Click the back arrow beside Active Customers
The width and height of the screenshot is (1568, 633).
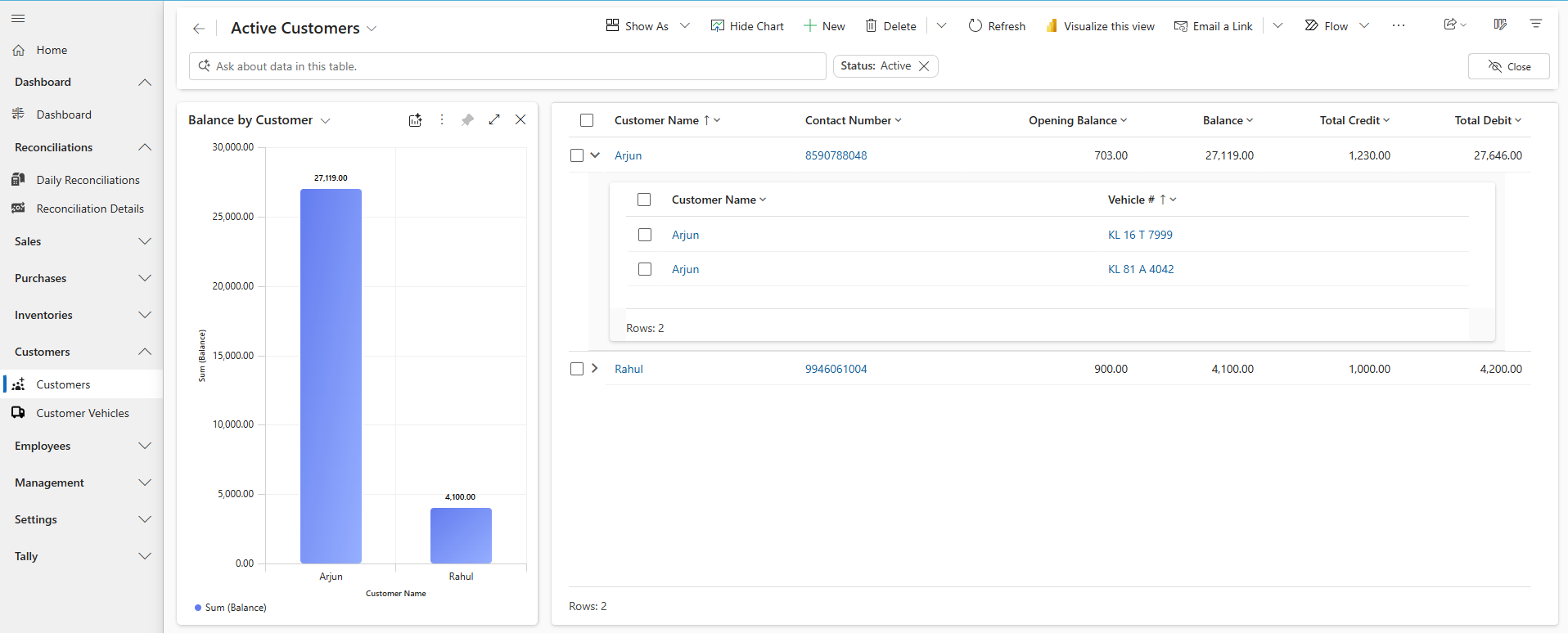[199, 29]
